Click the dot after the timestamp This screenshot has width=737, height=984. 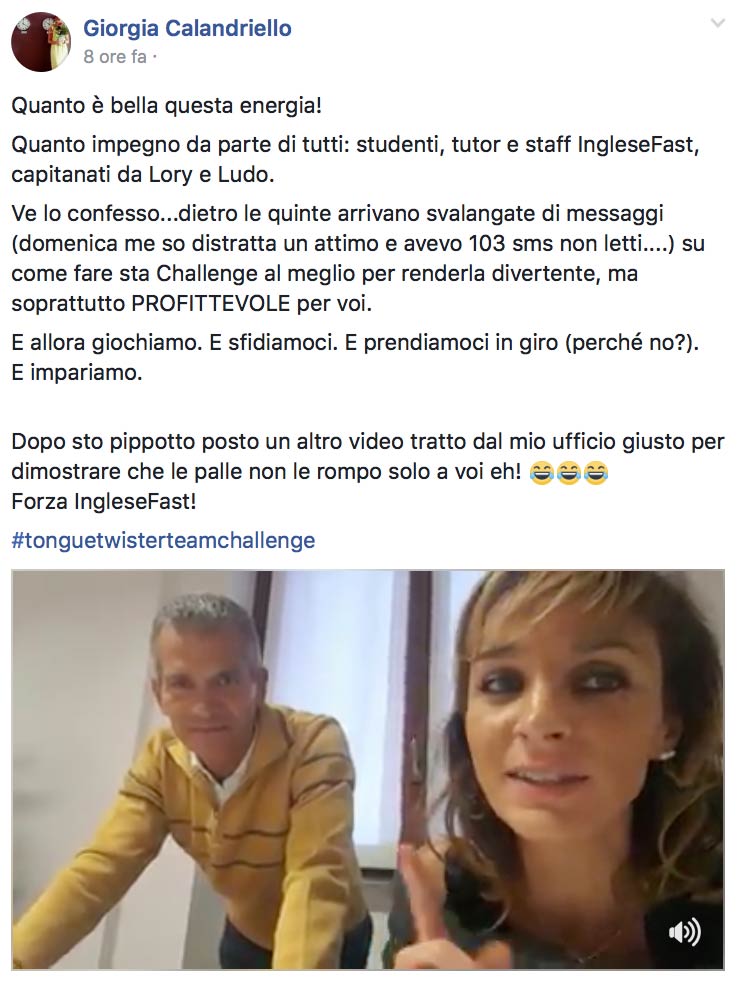(x=154, y=58)
